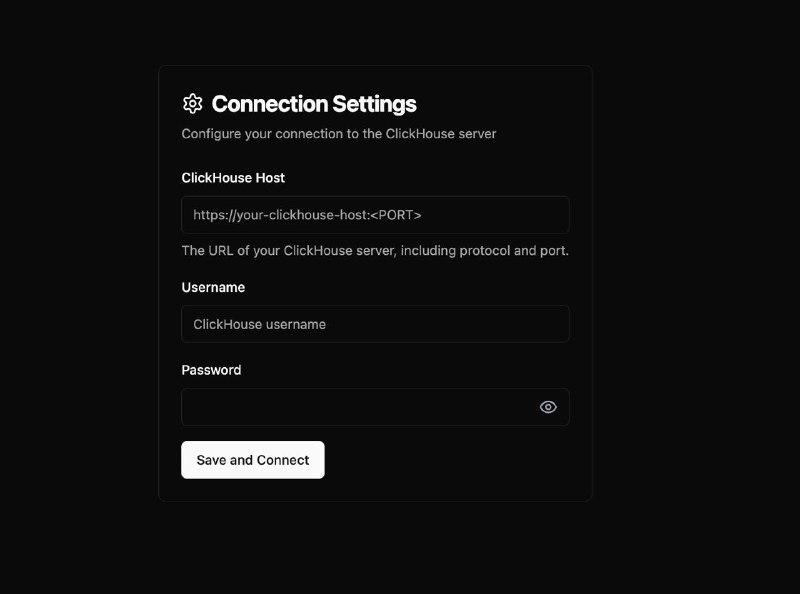Image resolution: width=800 pixels, height=594 pixels.
Task: Show the password with the eye icon
Action: coord(548,407)
